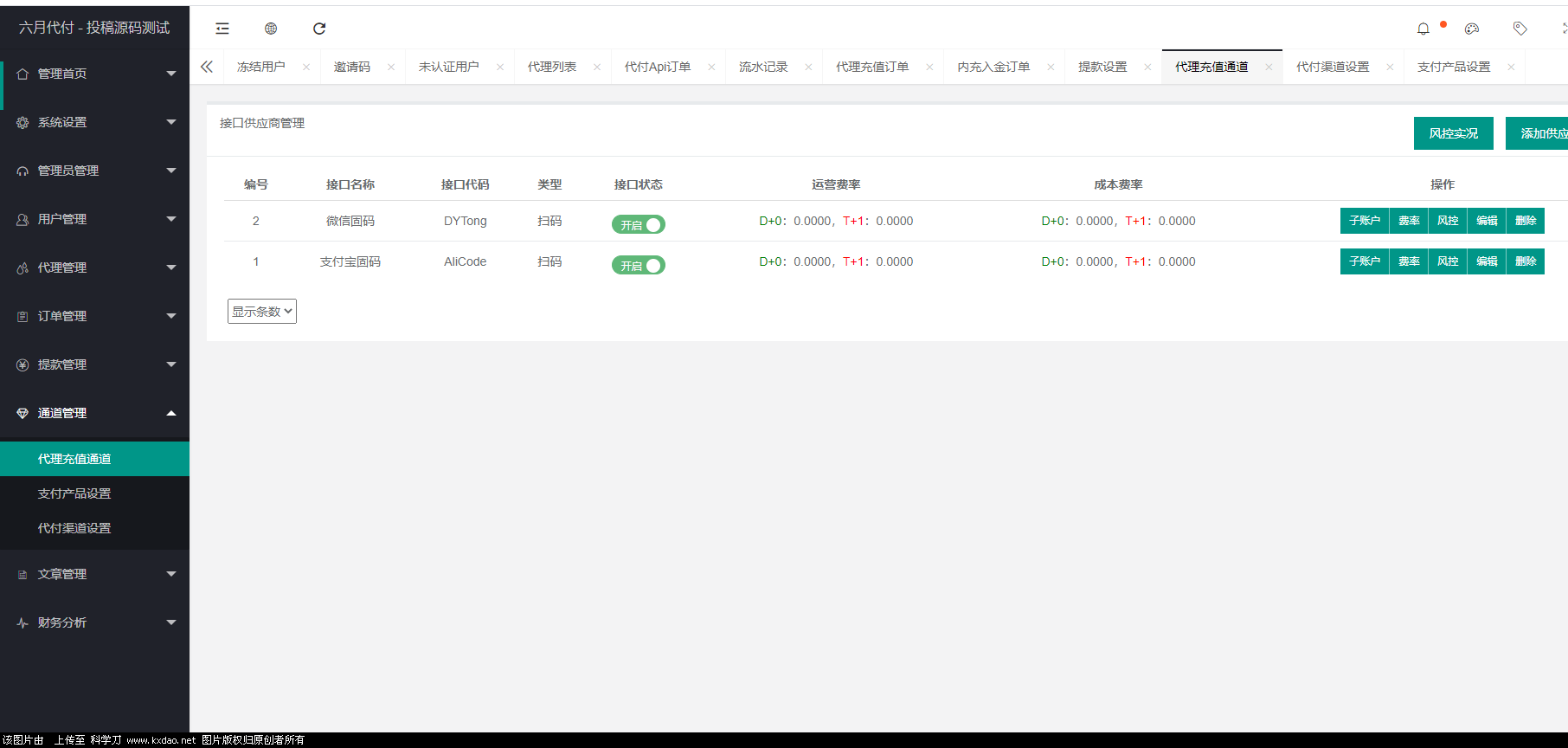This screenshot has height=748, width=1568.
Task: Click 子账户 for 微信固码 row
Action: (1364, 221)
